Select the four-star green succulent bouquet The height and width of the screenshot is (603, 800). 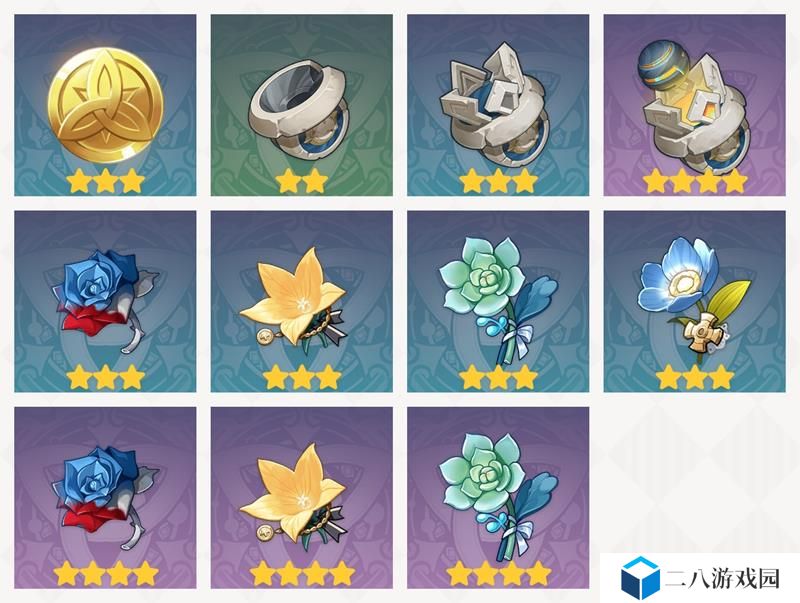coord(498,498)
